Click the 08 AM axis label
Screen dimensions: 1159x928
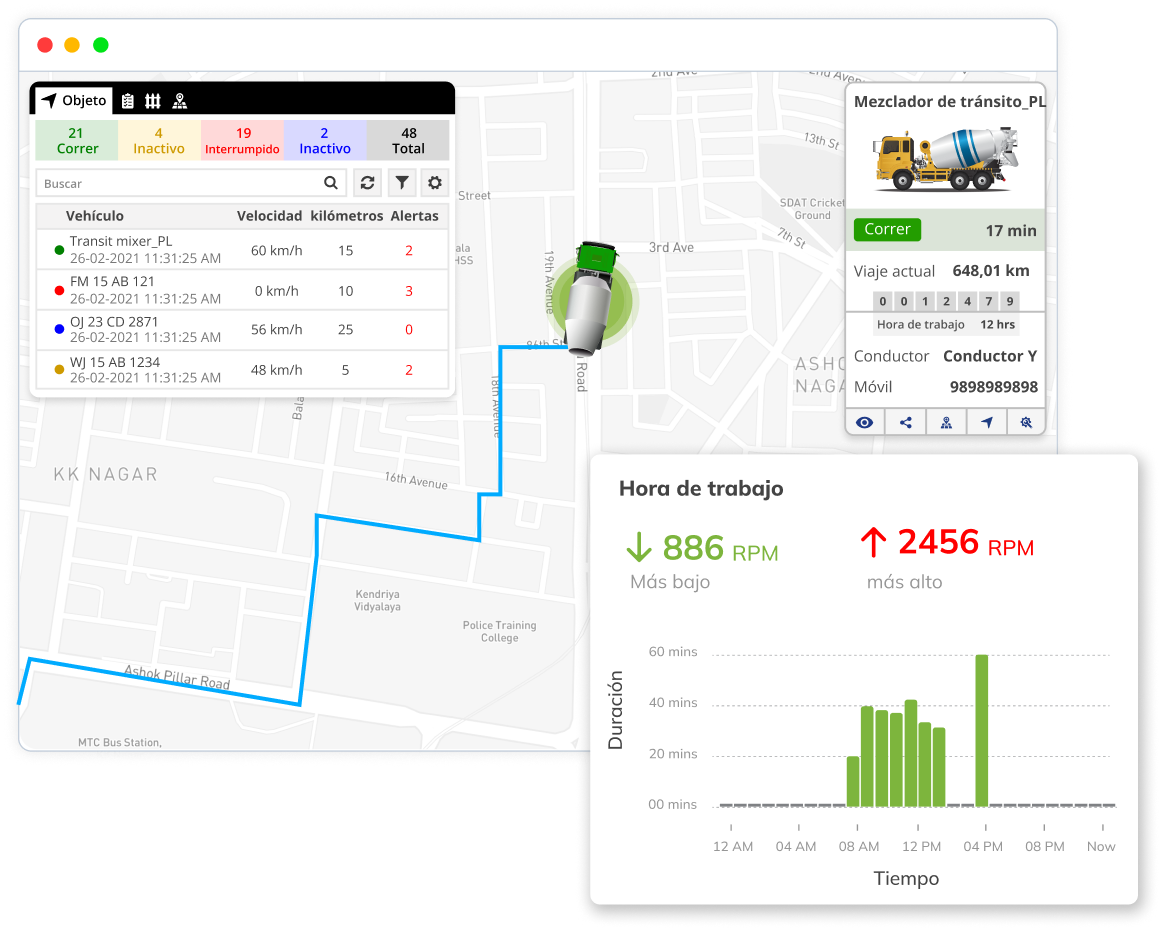[858, 847]
